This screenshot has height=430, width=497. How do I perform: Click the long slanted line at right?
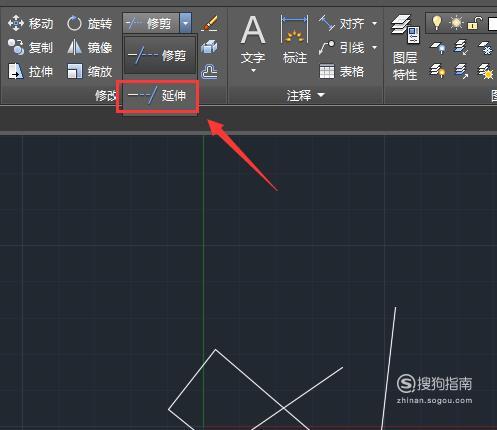pyautogui.click(x=389, y=367)
